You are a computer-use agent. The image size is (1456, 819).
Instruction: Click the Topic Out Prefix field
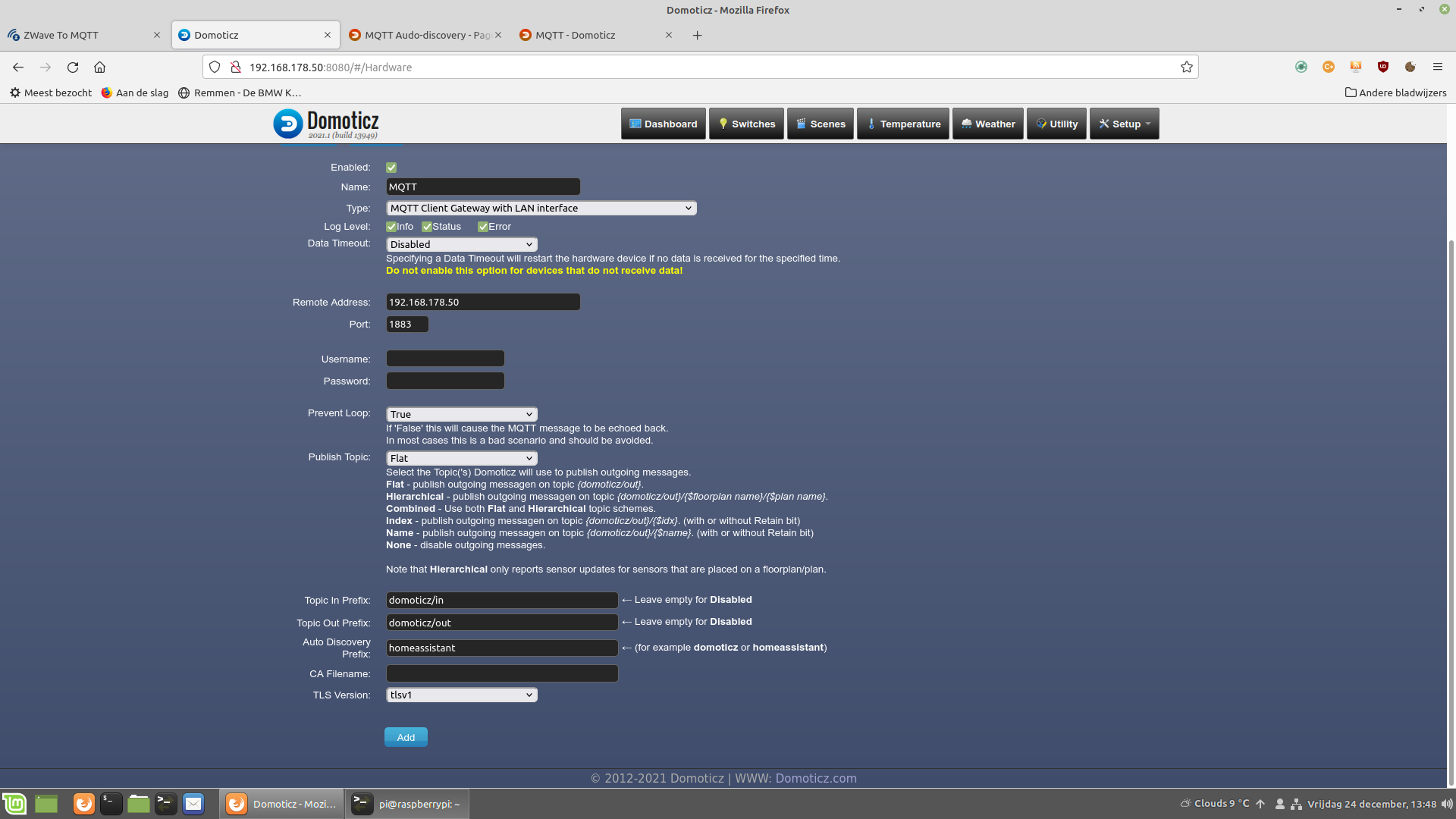502,623
